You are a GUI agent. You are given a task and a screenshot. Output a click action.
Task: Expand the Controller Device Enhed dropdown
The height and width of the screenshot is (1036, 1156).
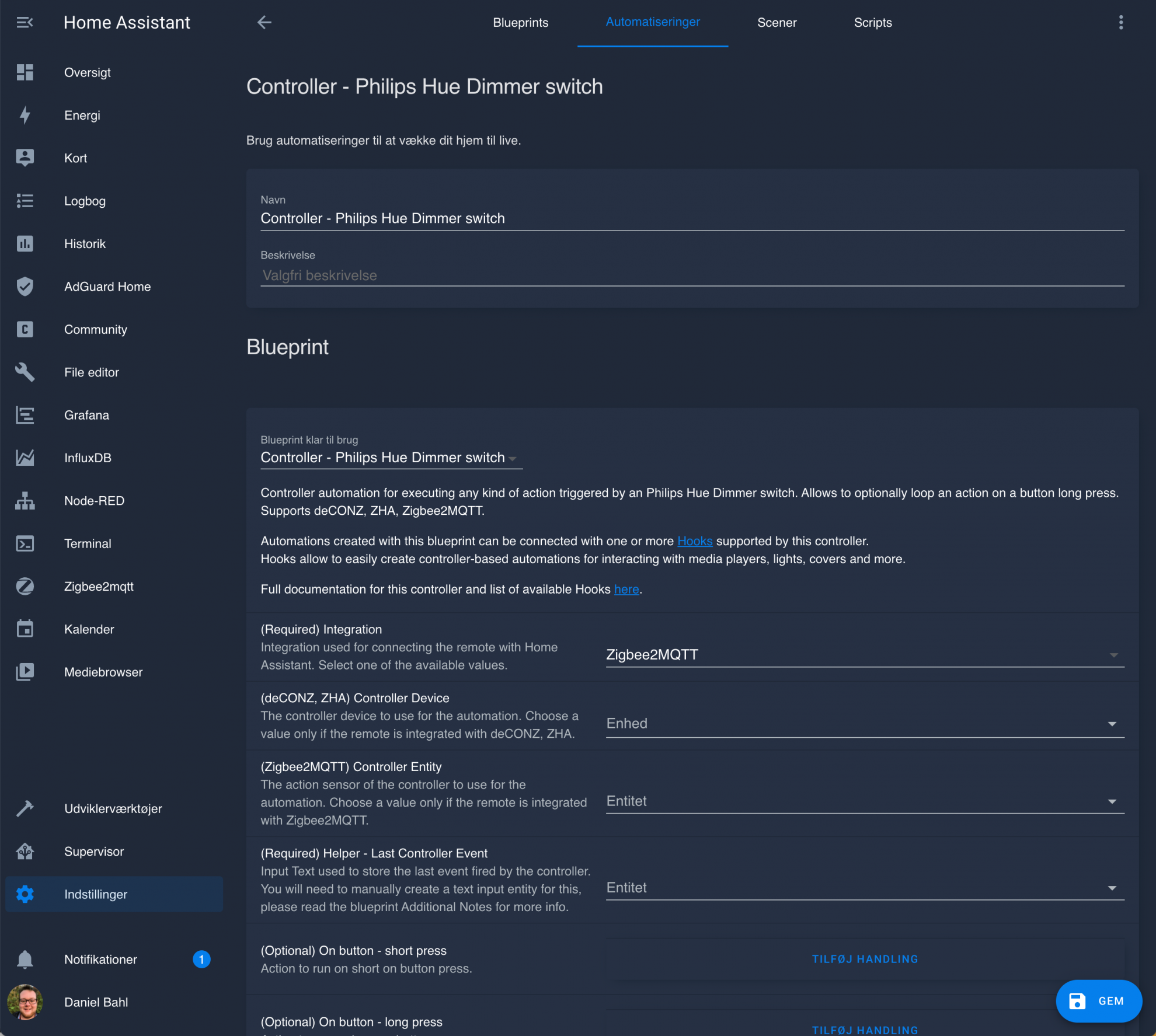click(x=865, y=724)
